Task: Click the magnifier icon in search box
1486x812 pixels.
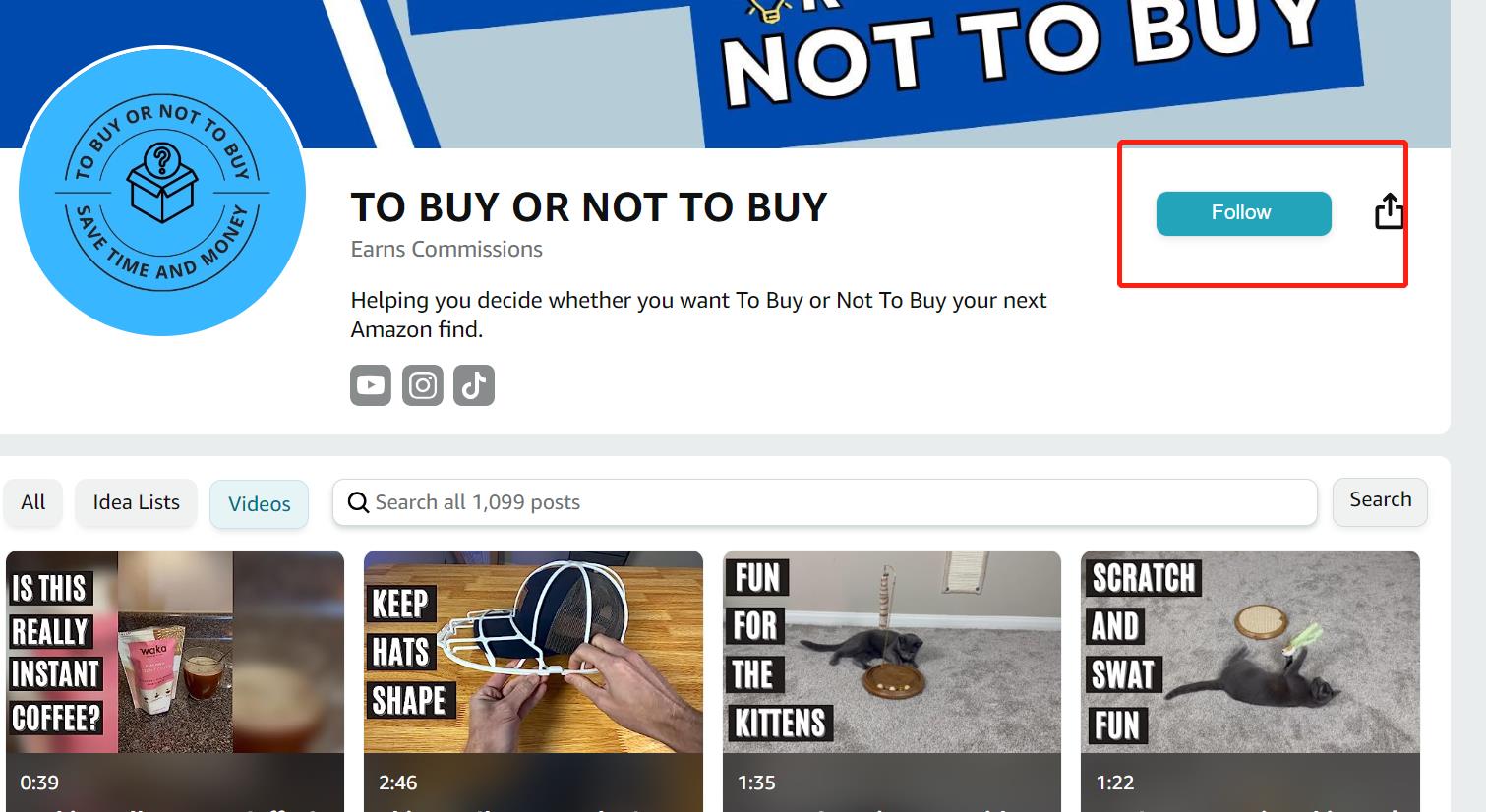Action: click(359, 503)
